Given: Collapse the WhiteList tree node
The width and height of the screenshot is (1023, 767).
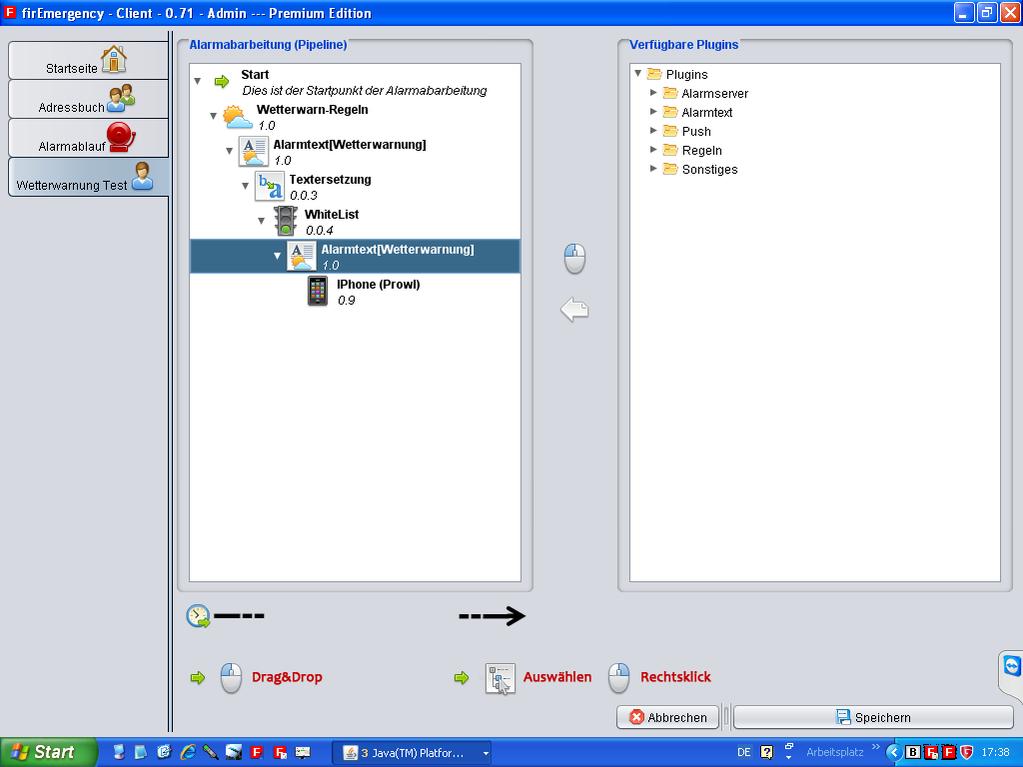Looking at the screenshot, I should pyautogui.click(x=262, y=221).
